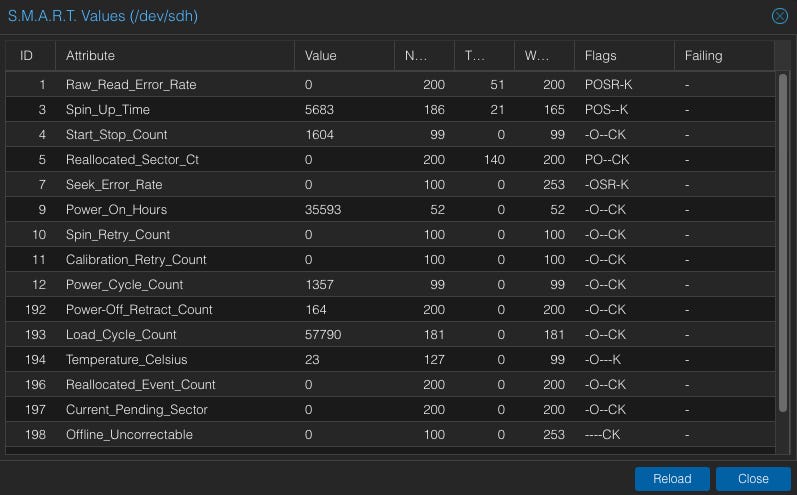Click the value 35593 for Power_On_Hours
Viewport: 797px width, 495px height.
click(323, 209)
